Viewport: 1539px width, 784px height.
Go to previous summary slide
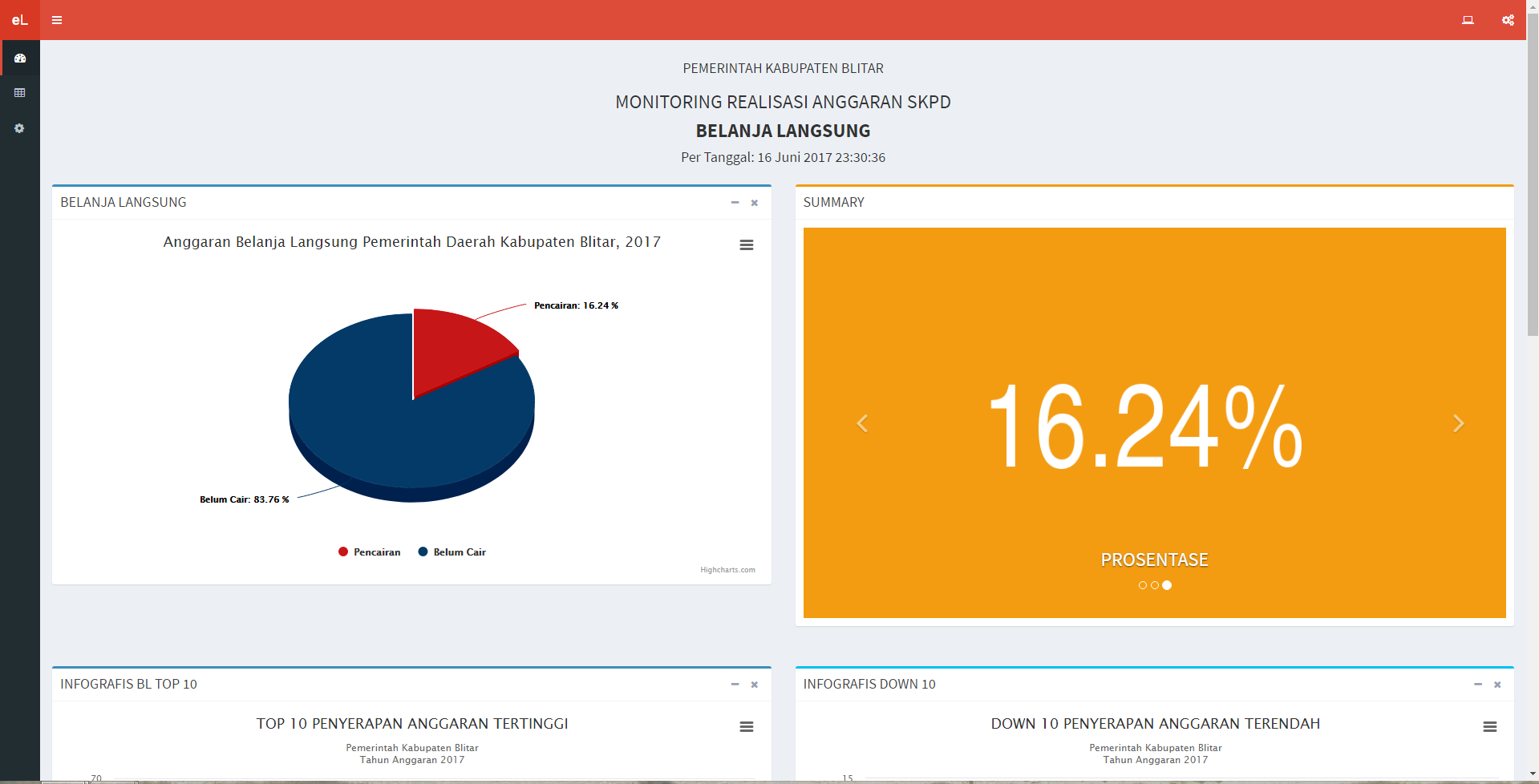pos(862,423)
